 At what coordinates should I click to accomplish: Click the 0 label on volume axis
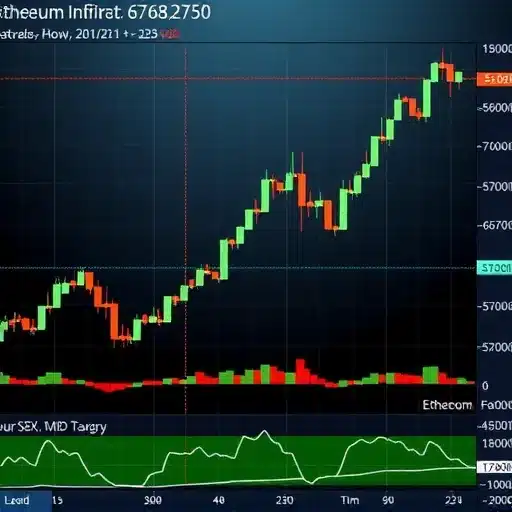[x=485, y=386]
